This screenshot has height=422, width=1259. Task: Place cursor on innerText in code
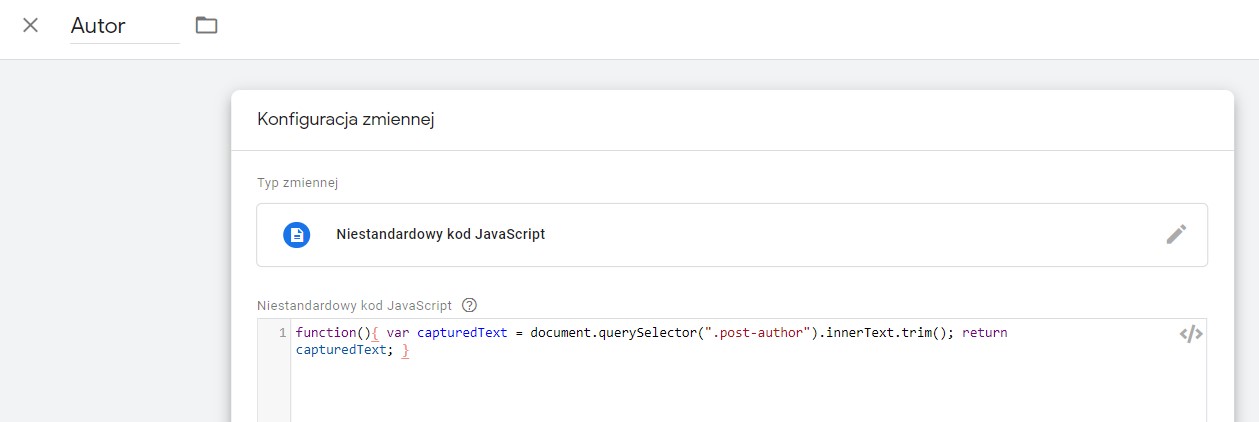point(862,333)
